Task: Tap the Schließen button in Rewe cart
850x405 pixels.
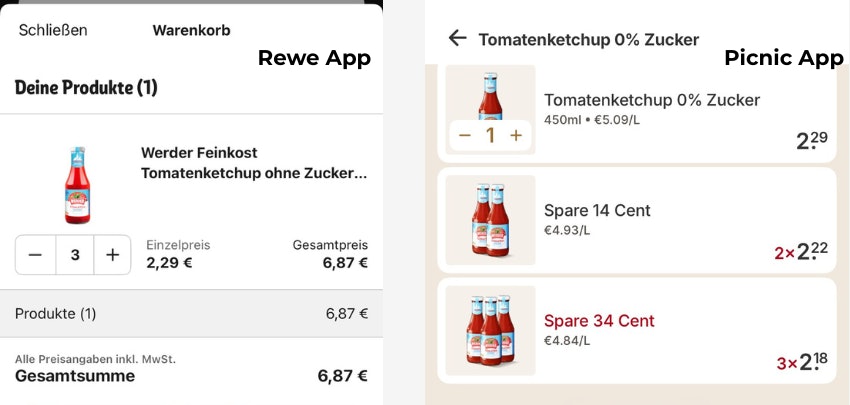Action: (x=53, y=30)
